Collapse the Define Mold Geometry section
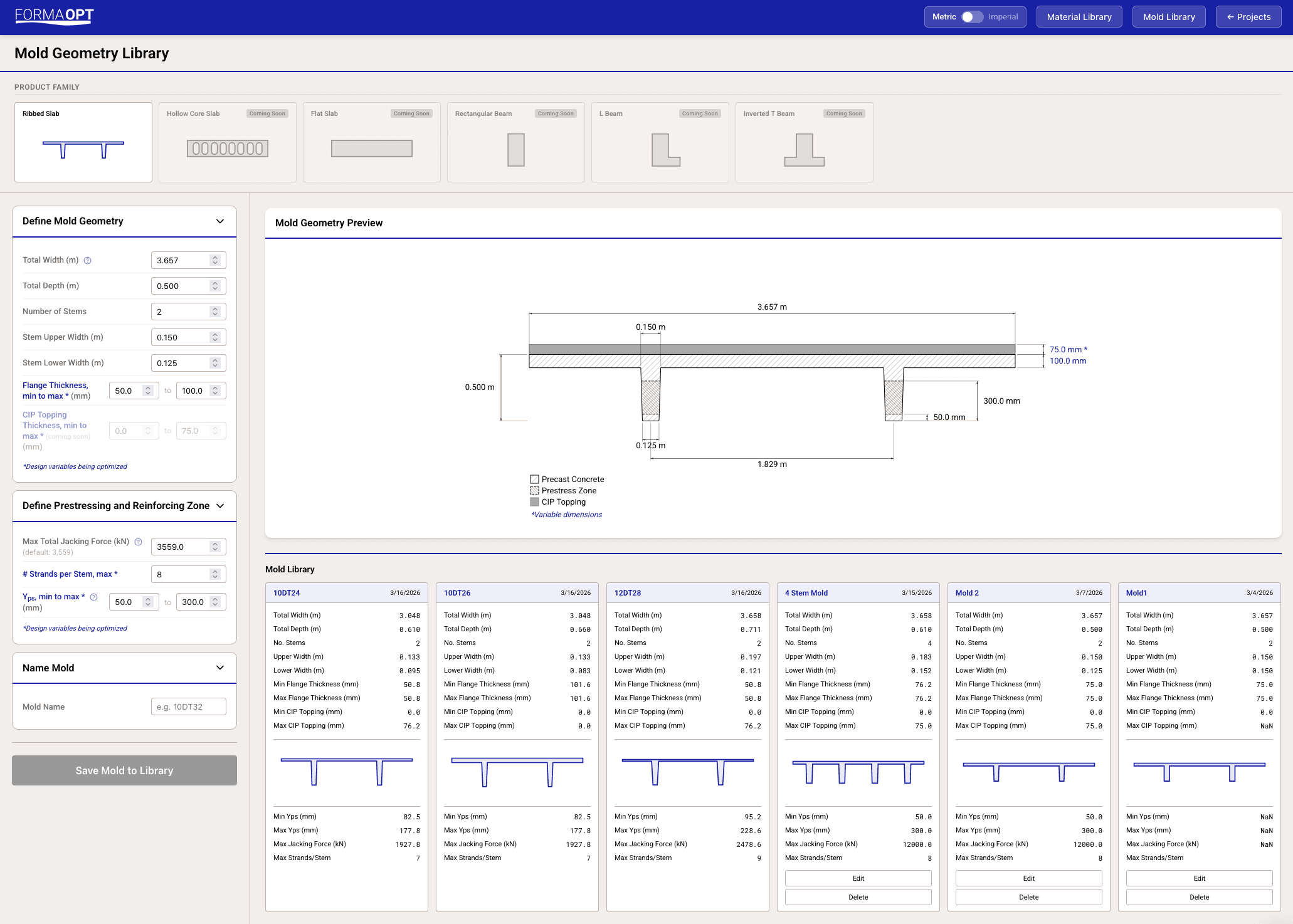1293x924 pixels. click(220, 221)
